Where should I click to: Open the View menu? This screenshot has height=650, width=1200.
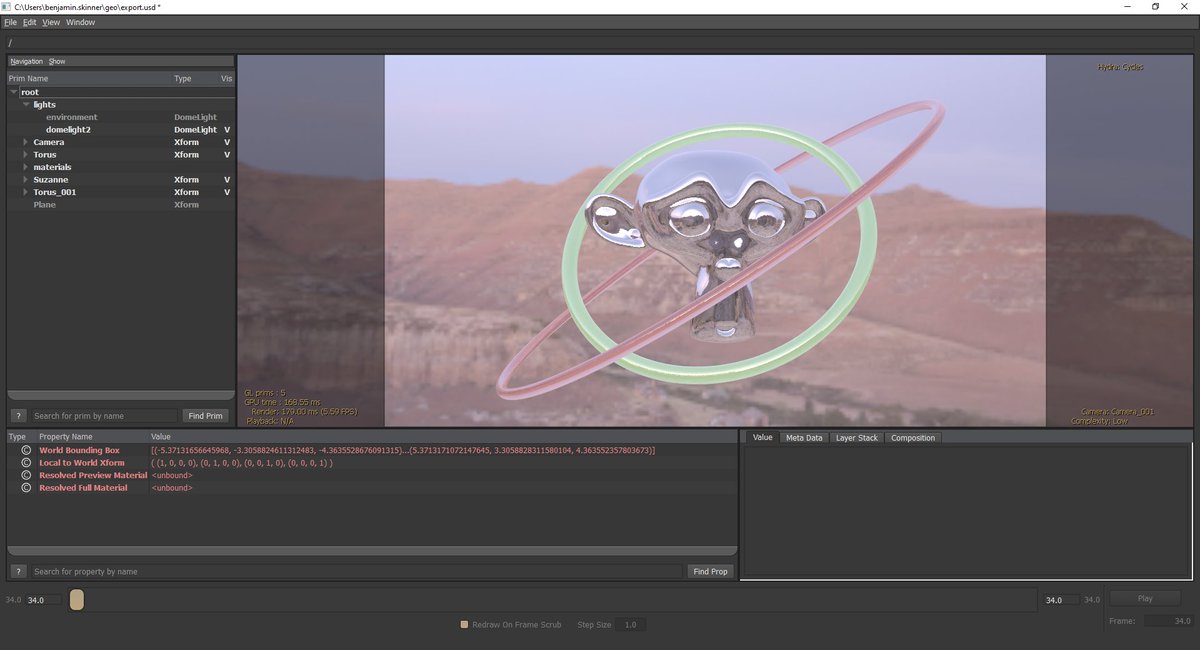[51, 22]
